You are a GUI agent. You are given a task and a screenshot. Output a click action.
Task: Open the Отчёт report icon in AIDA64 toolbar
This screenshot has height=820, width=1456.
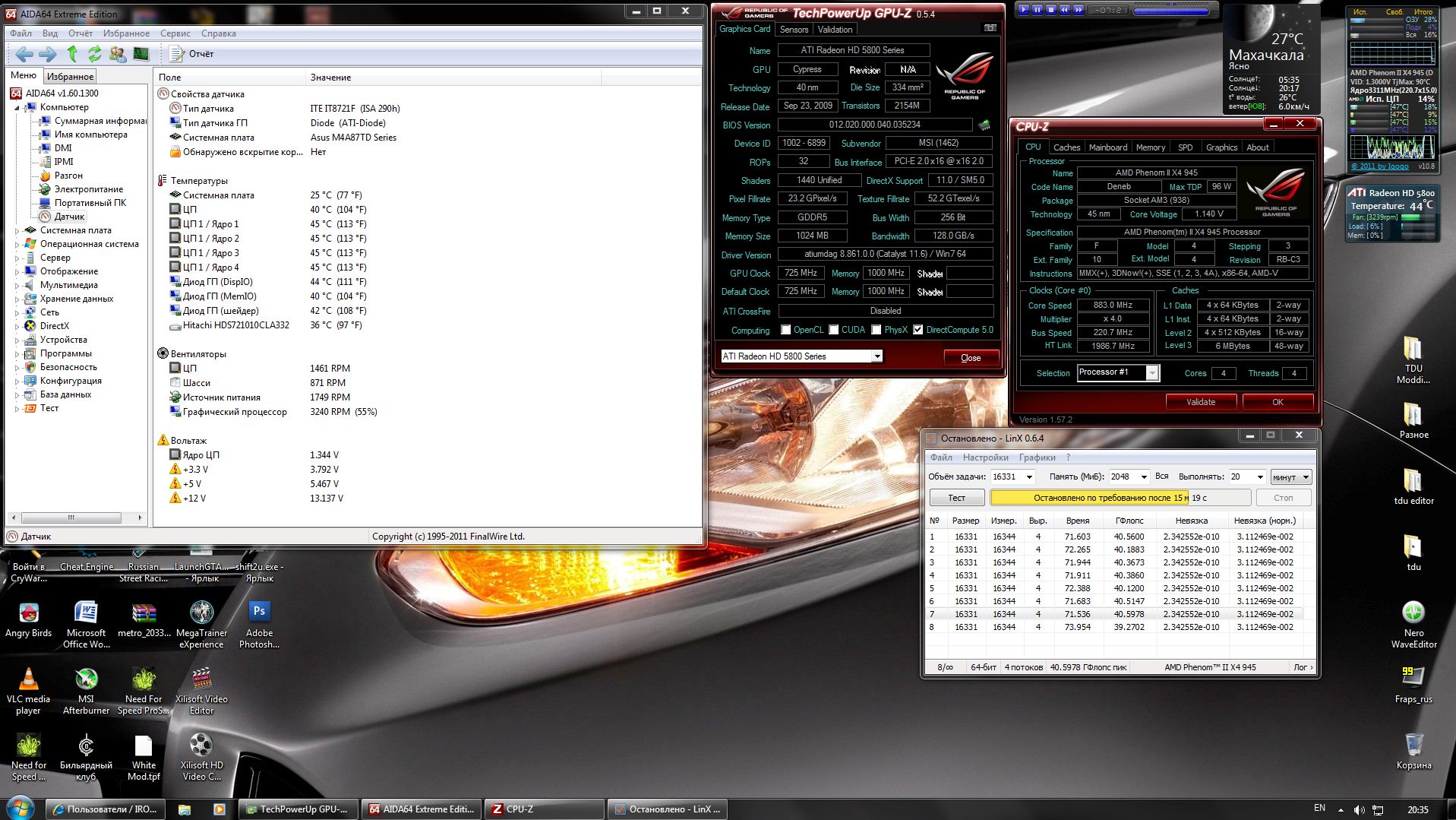[177, 54]
